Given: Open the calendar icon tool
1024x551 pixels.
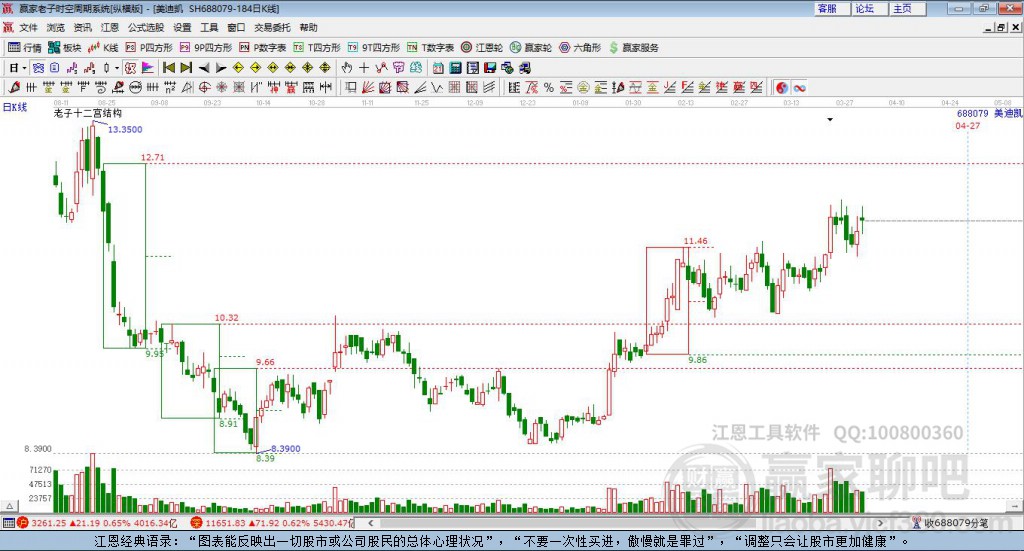Looking at the screenshot, I should [438, 68].
